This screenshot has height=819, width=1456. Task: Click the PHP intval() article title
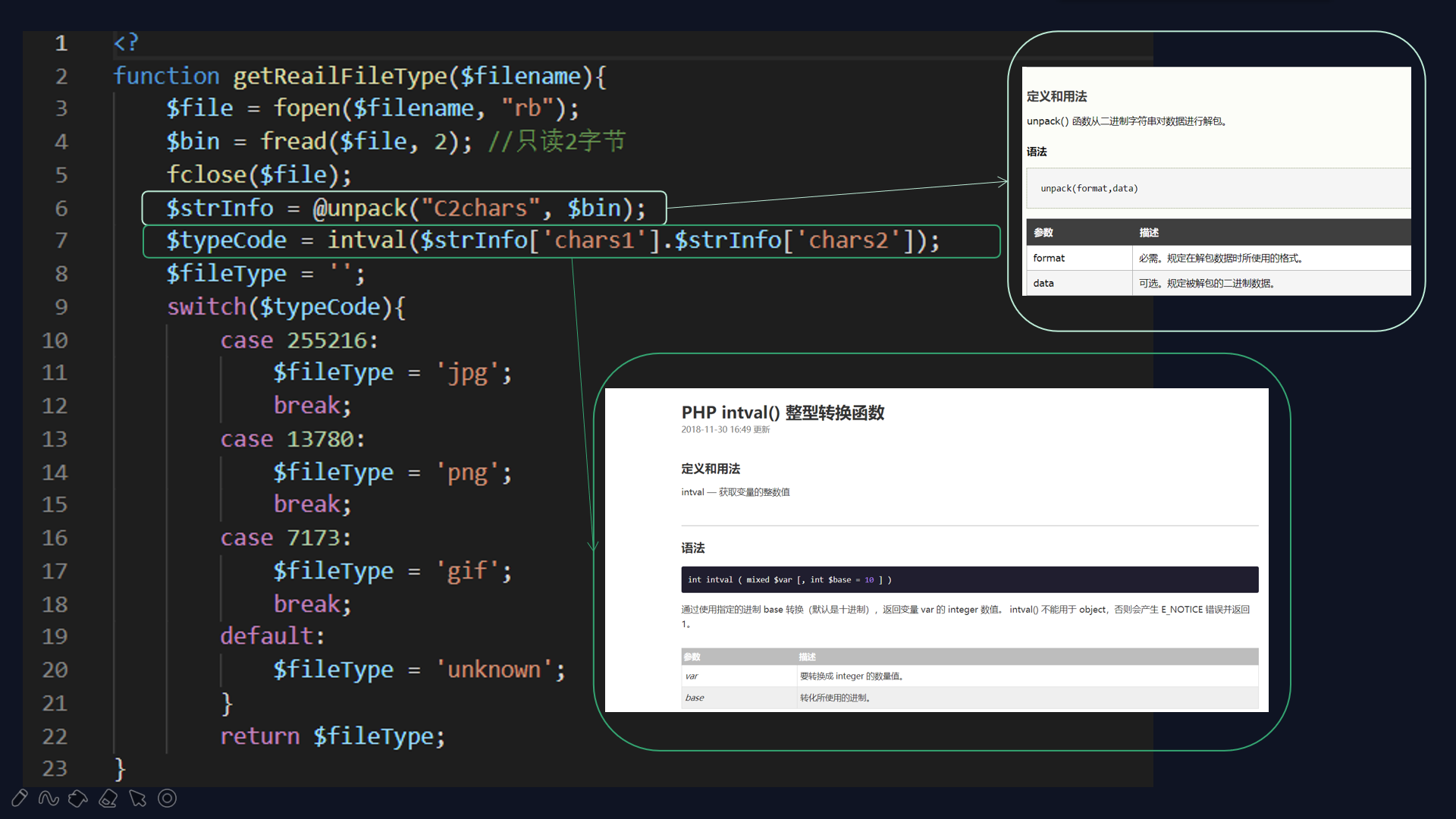[x=782, y=413]
